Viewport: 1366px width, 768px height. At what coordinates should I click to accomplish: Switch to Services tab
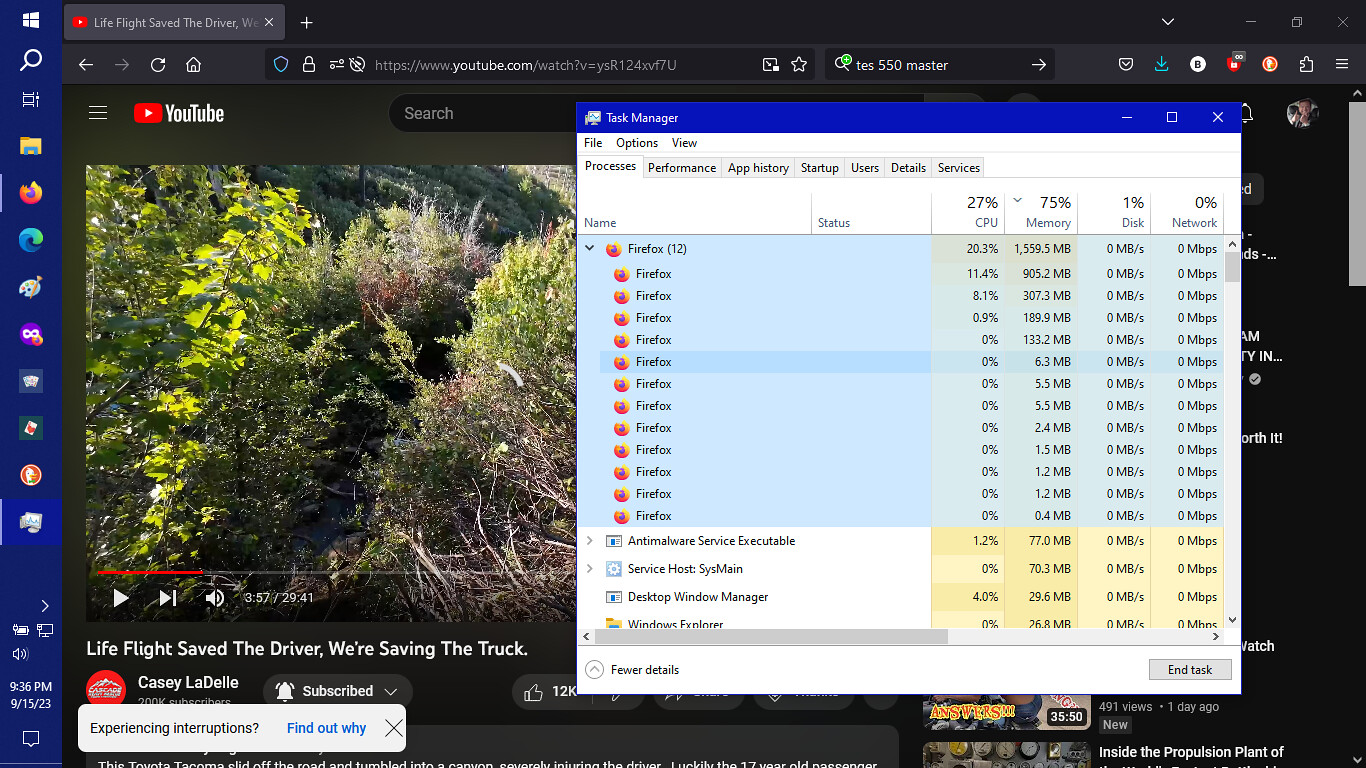click(x=959, y=168)
